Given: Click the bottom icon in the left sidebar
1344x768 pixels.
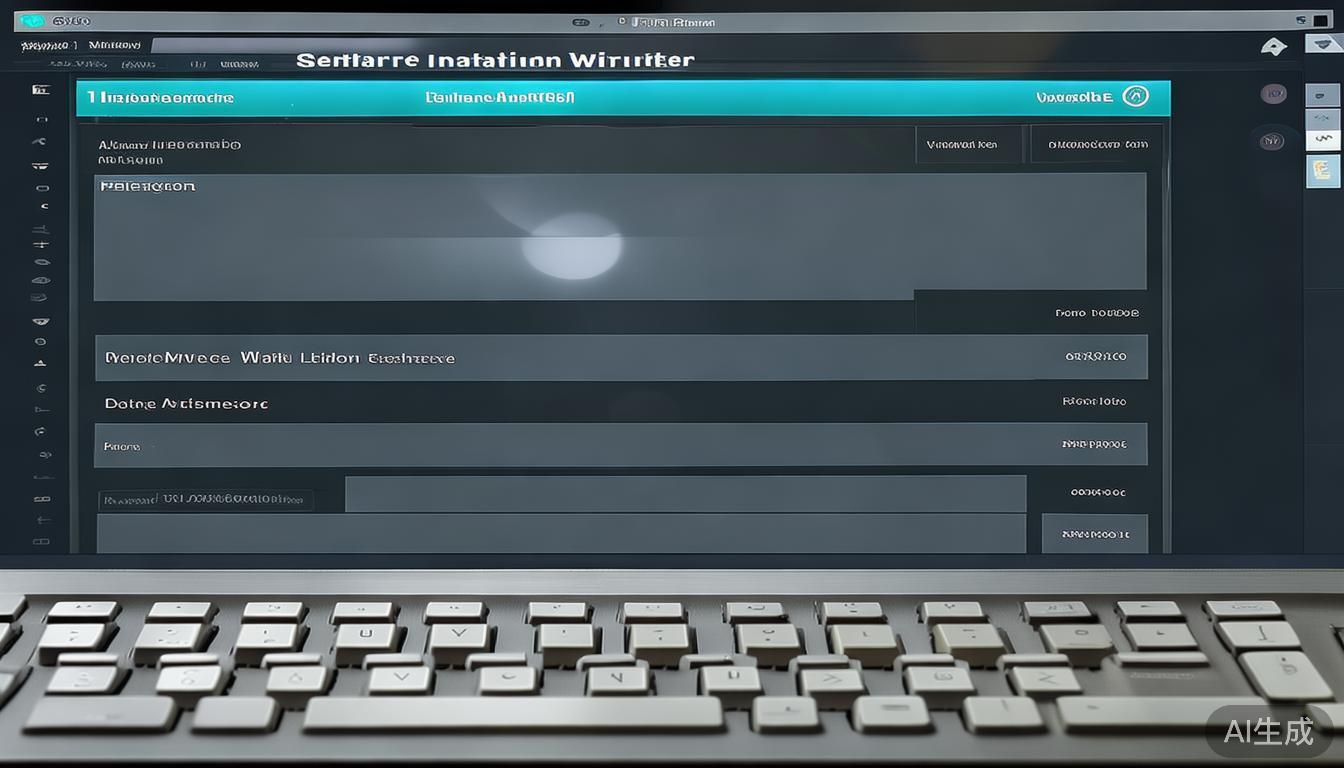Looking at the screenshot, I should click(x=41, y=542).
